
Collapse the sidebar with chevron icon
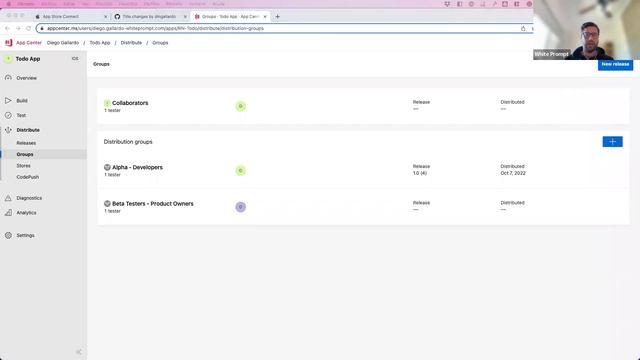79,352
